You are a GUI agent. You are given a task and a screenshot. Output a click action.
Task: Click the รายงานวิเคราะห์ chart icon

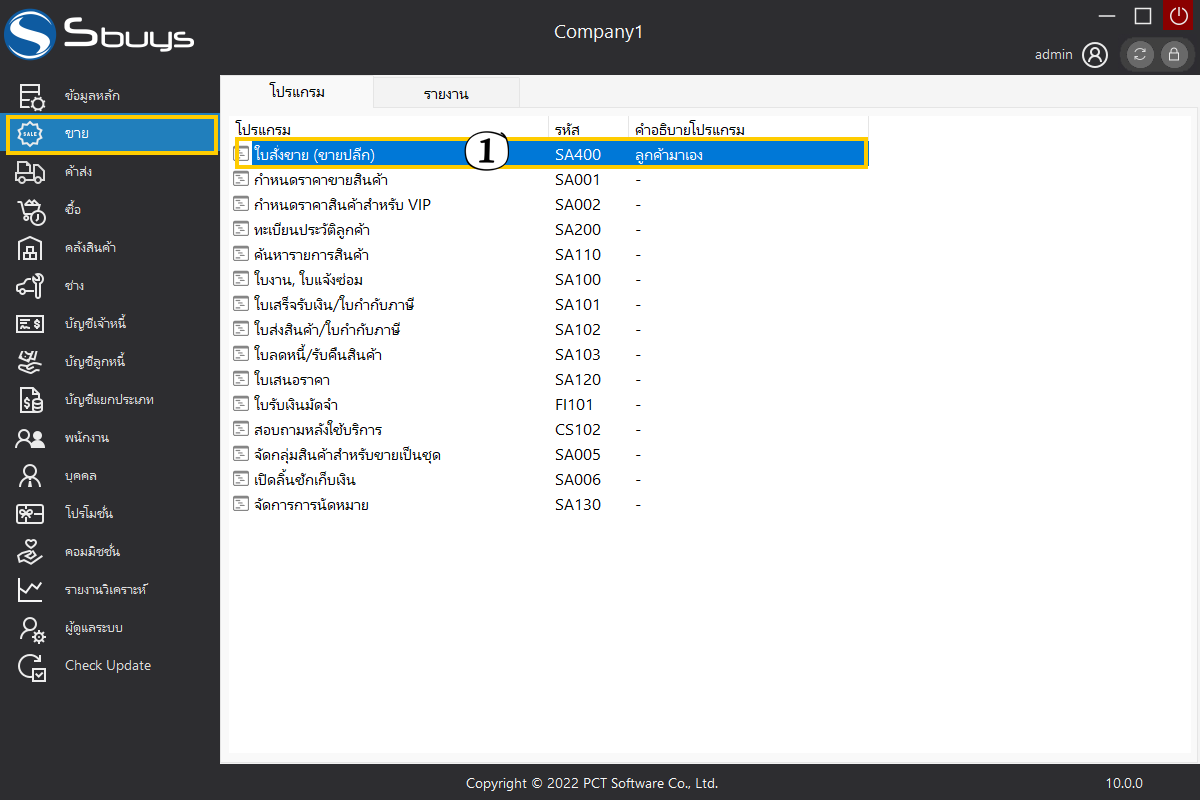(31, 590)
